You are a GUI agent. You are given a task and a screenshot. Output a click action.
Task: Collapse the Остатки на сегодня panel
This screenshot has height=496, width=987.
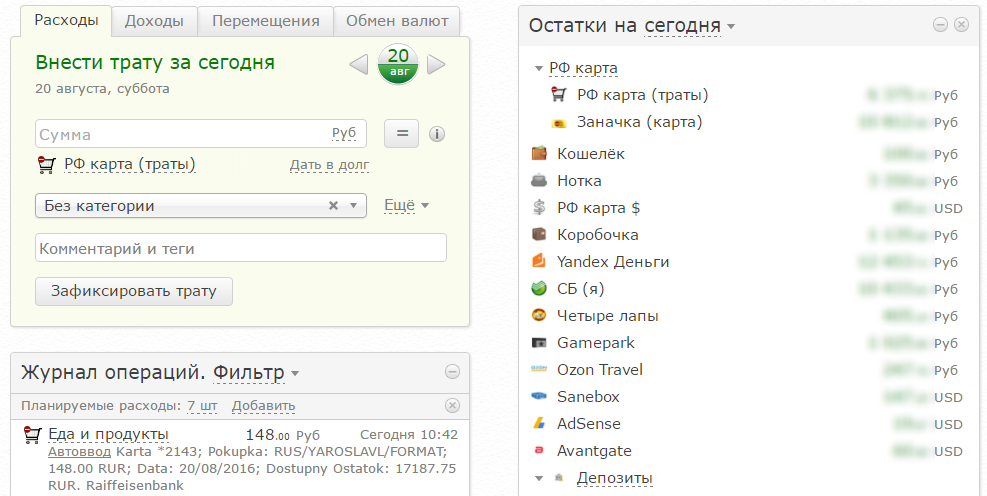940,25
